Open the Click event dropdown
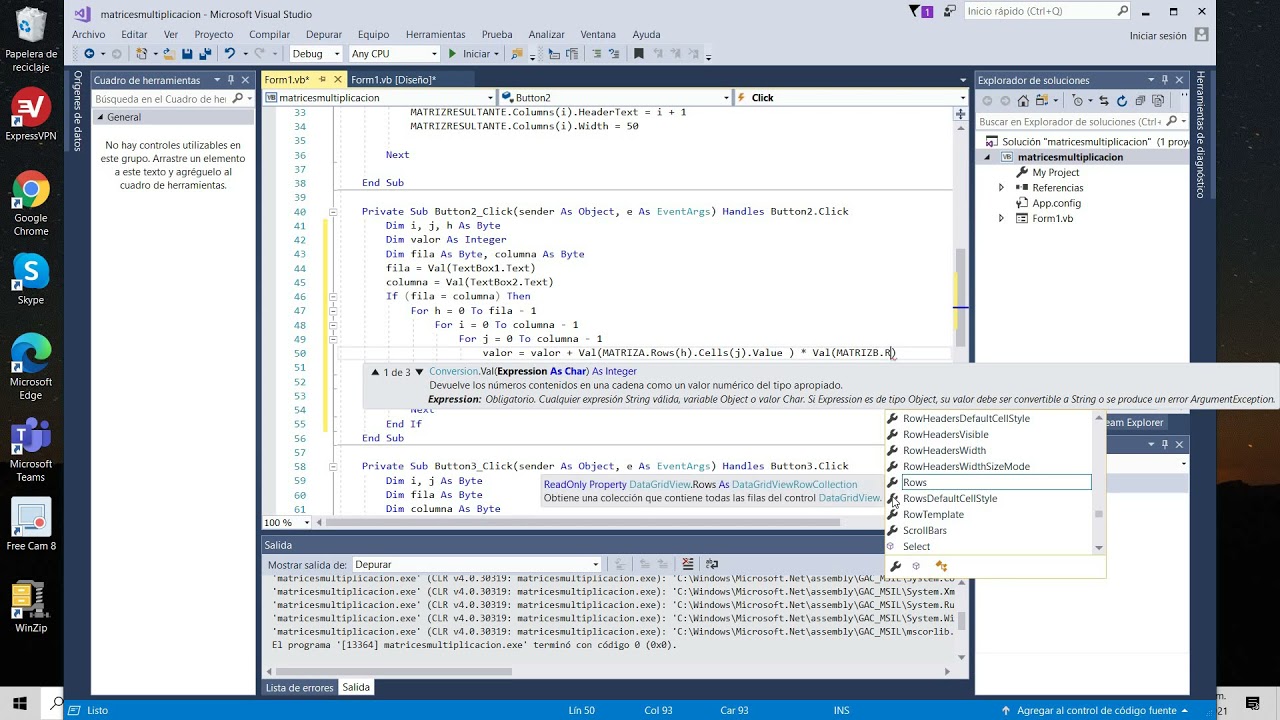 pos(851,98)
